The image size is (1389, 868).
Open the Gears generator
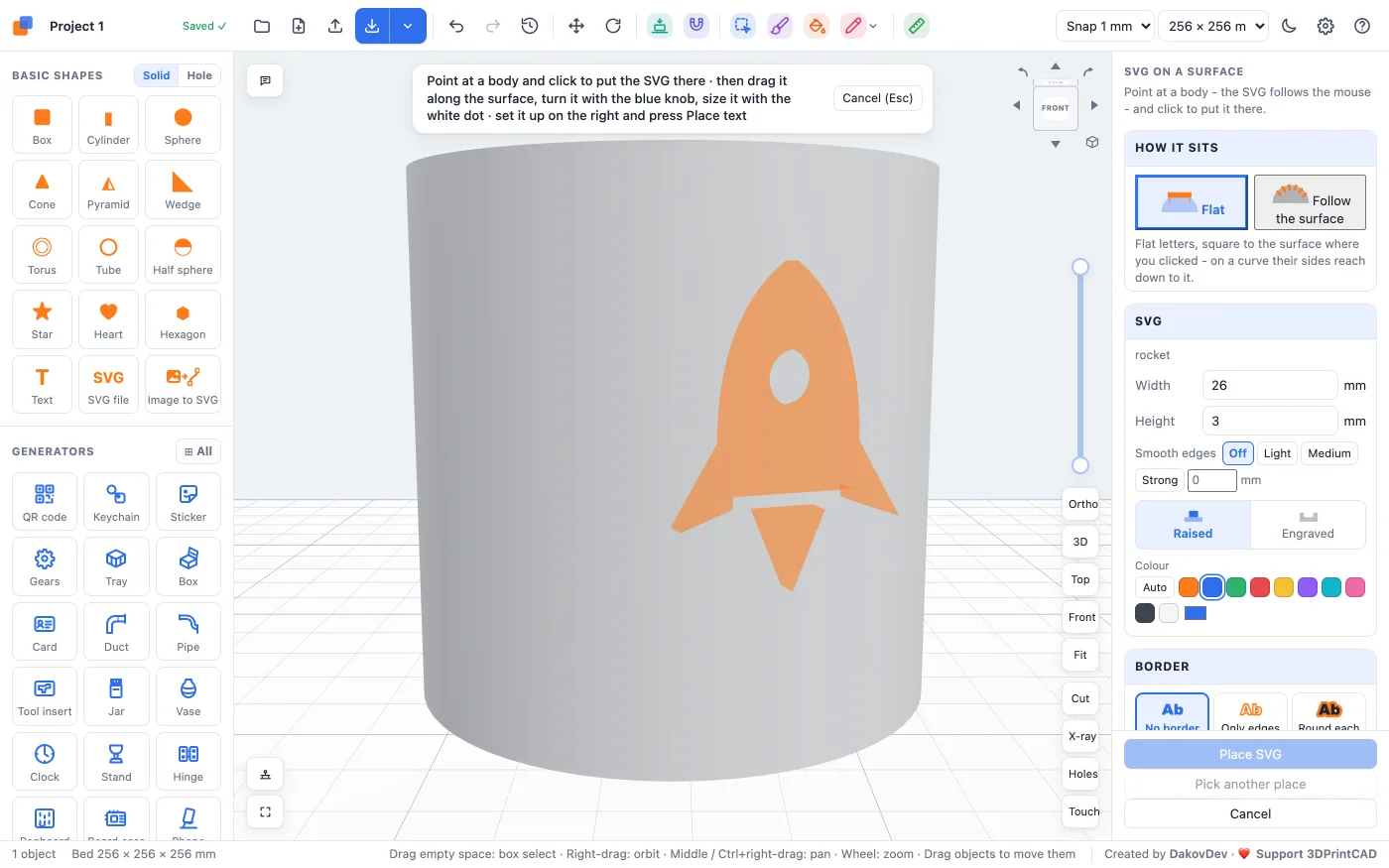click(45, 566)
